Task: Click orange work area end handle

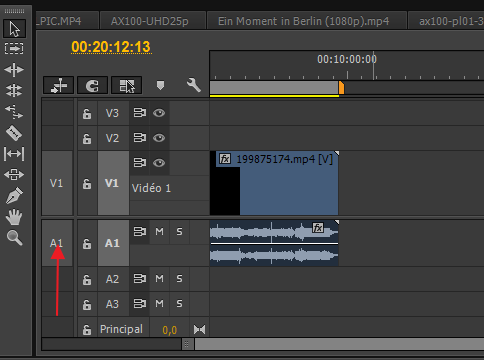Action: coord(341,88)
